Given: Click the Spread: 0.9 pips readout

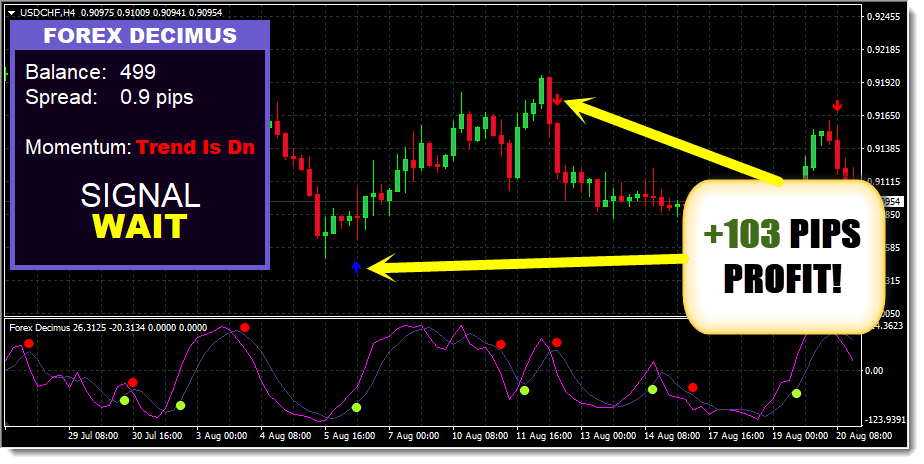Looking at the screenshot, I should (110, 97).
